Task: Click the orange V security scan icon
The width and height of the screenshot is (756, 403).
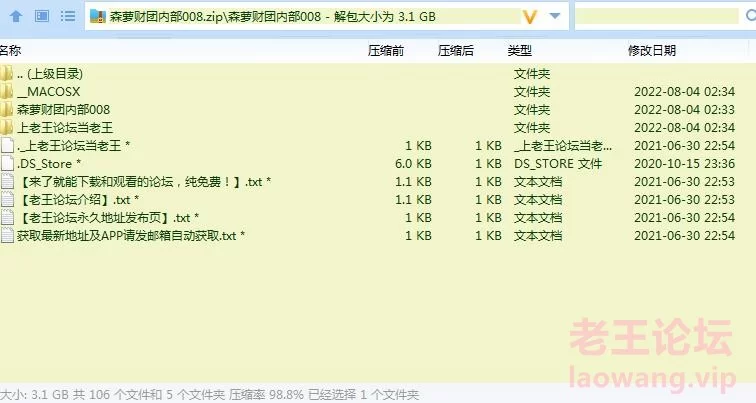Action: click(529, 17)
